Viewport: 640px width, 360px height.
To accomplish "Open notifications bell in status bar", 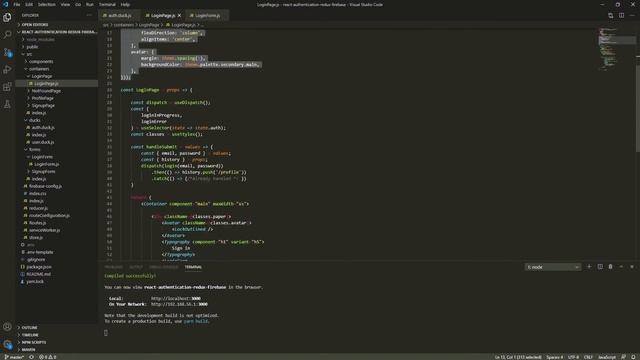I will 633,357.
